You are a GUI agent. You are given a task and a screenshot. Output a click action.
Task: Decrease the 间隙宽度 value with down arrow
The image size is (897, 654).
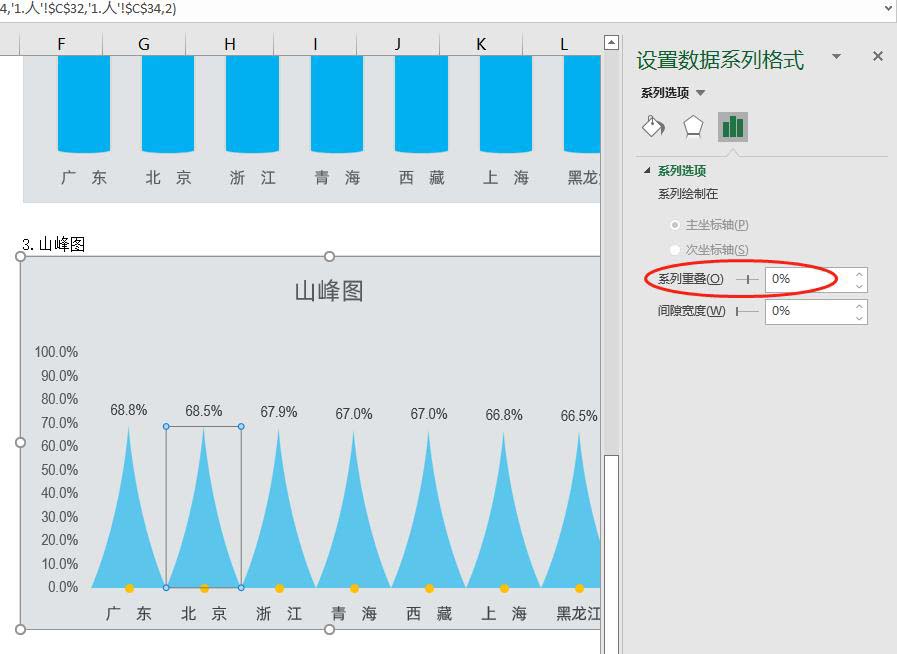859,318
